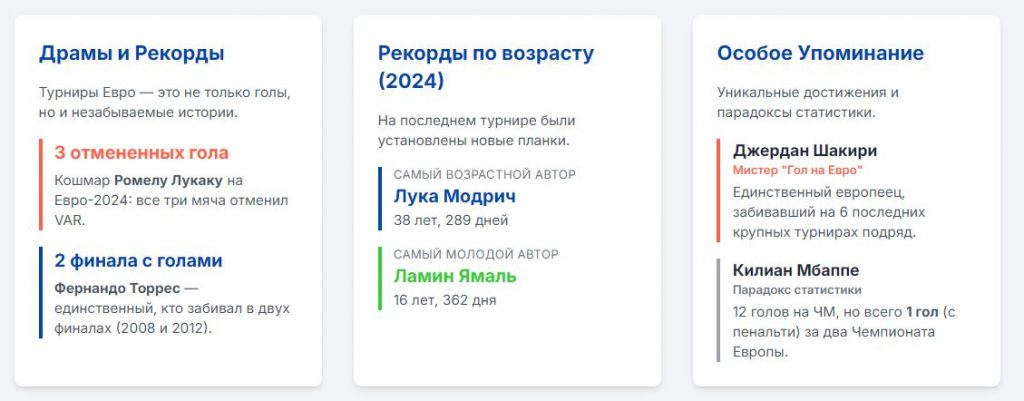Click the bold "1 гол" text
Viewport: 1024px width, 401px height.
925,312
